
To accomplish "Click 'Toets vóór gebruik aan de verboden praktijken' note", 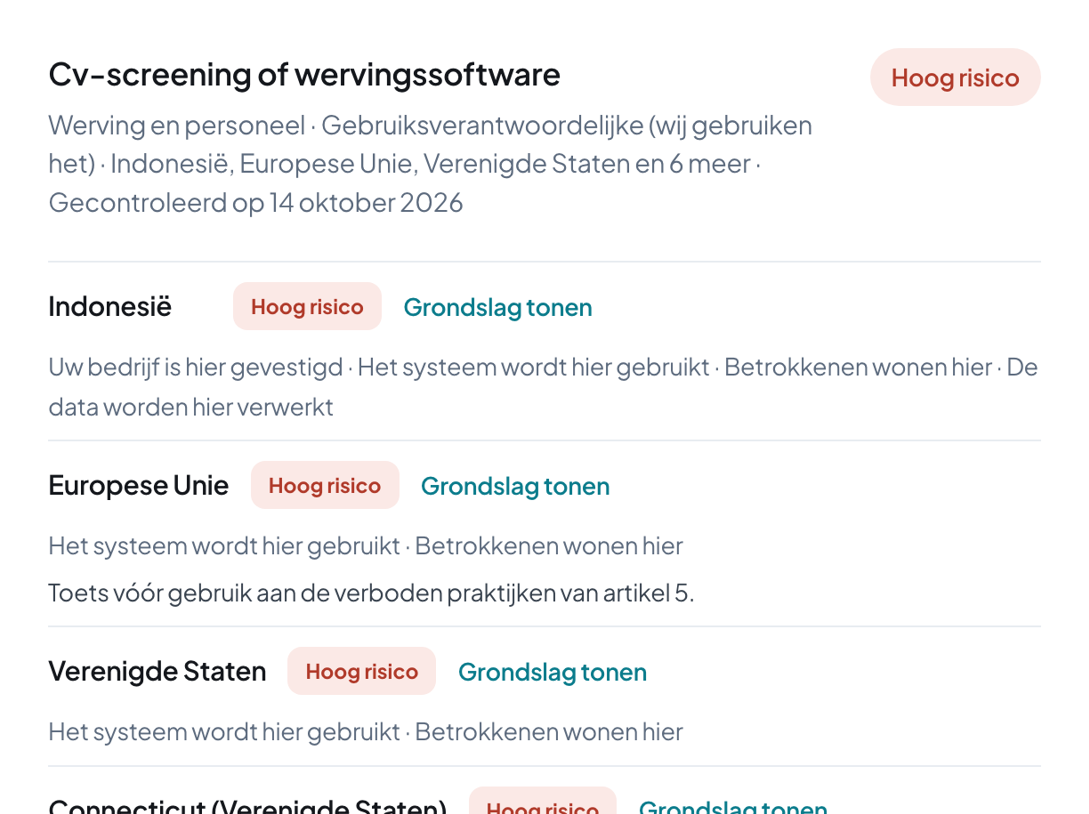I will [x=371, y=593].
